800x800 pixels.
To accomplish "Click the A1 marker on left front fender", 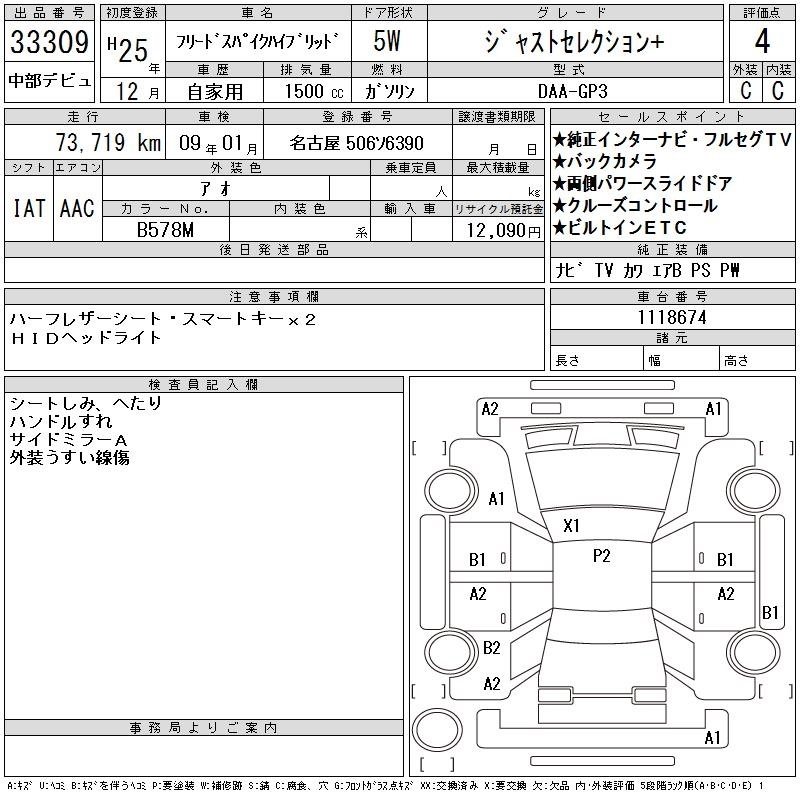I will coord(496,500).
